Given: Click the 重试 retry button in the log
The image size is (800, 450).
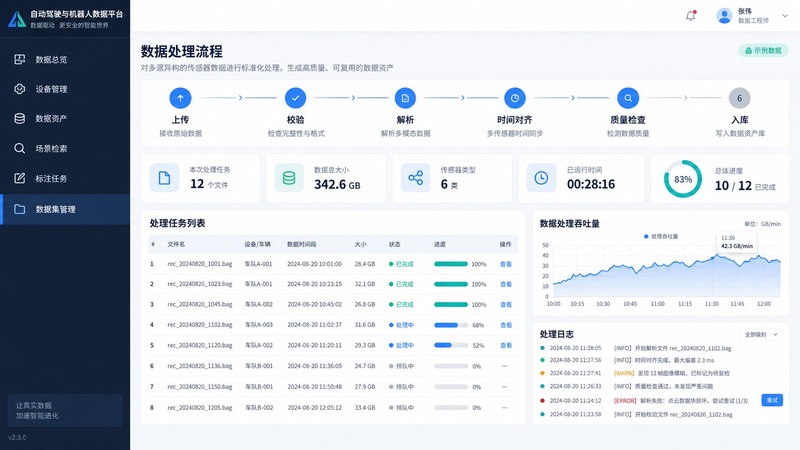Looking at the screenshot, I should pyautogui.click(x=772, y=400).
